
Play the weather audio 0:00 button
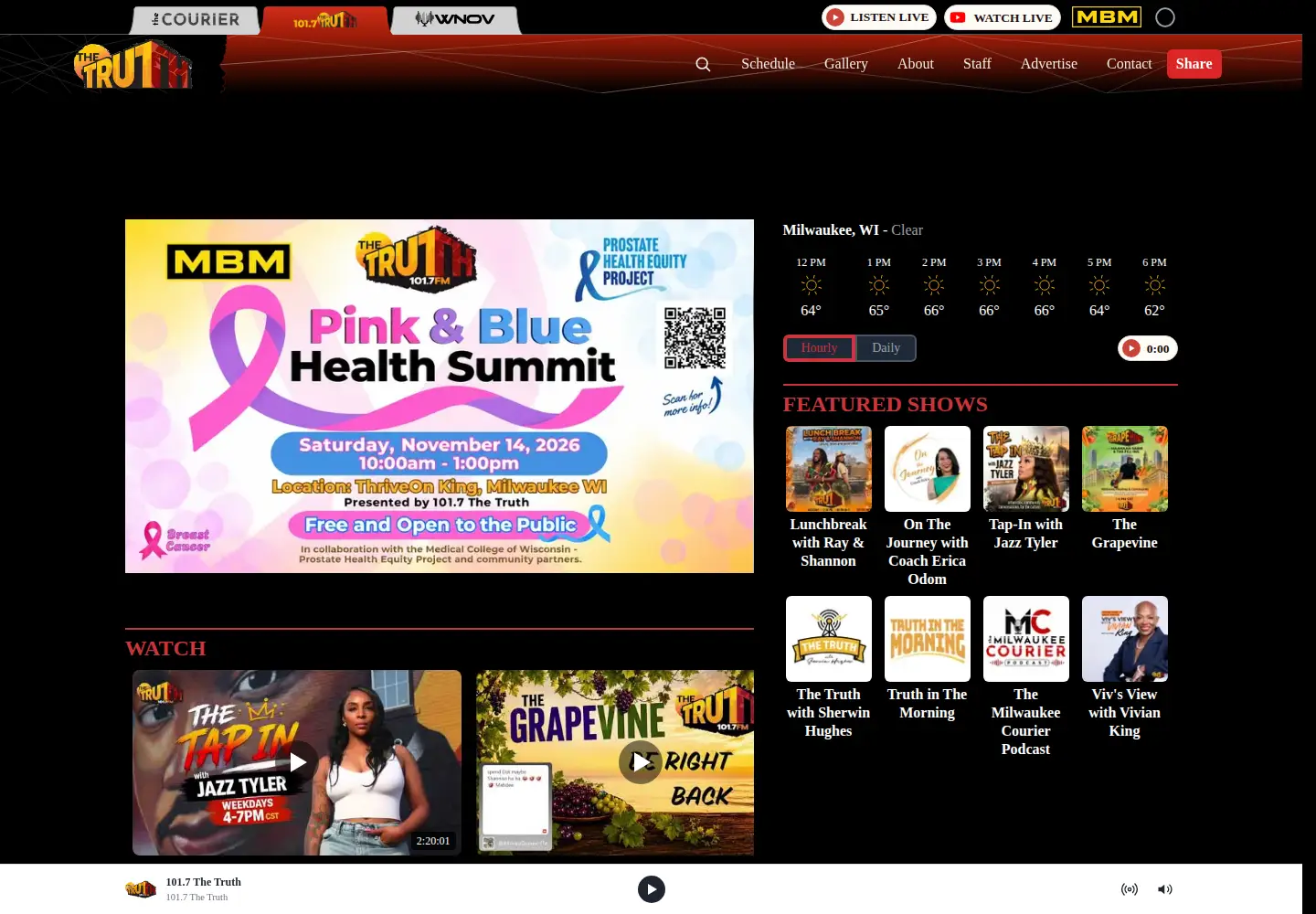click(1148, 348)
